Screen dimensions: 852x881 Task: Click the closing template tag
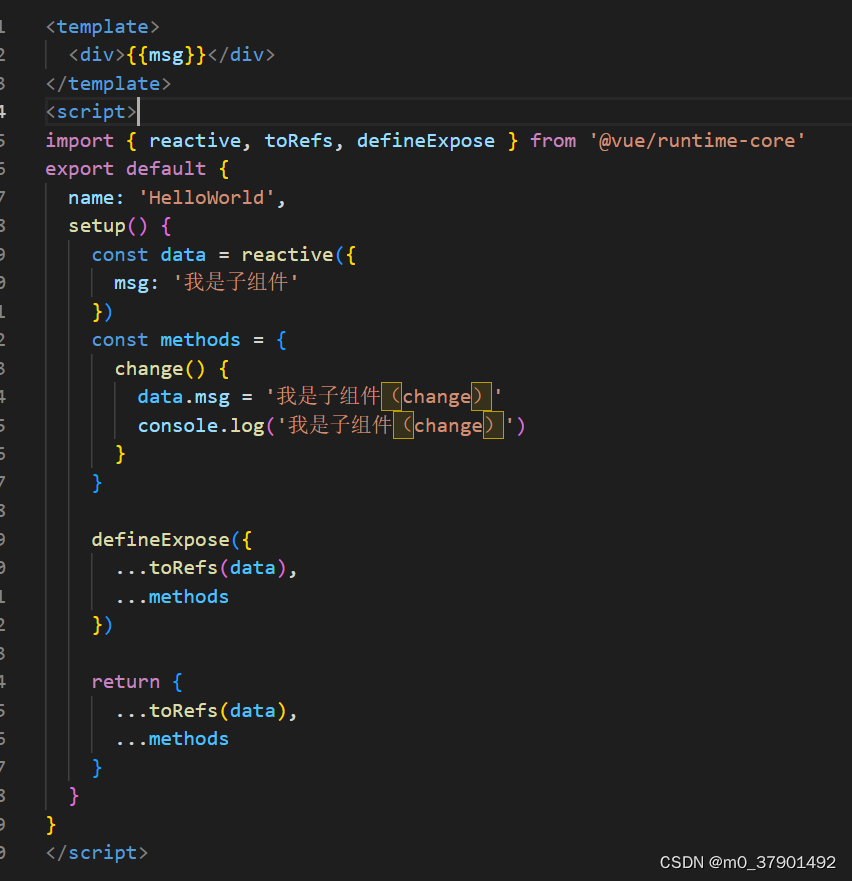click(108, 83)
